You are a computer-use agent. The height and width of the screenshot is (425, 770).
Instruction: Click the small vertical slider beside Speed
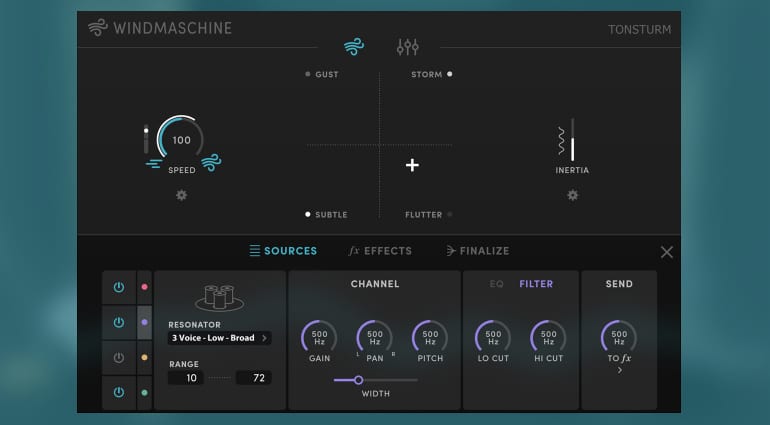point(146,140)
